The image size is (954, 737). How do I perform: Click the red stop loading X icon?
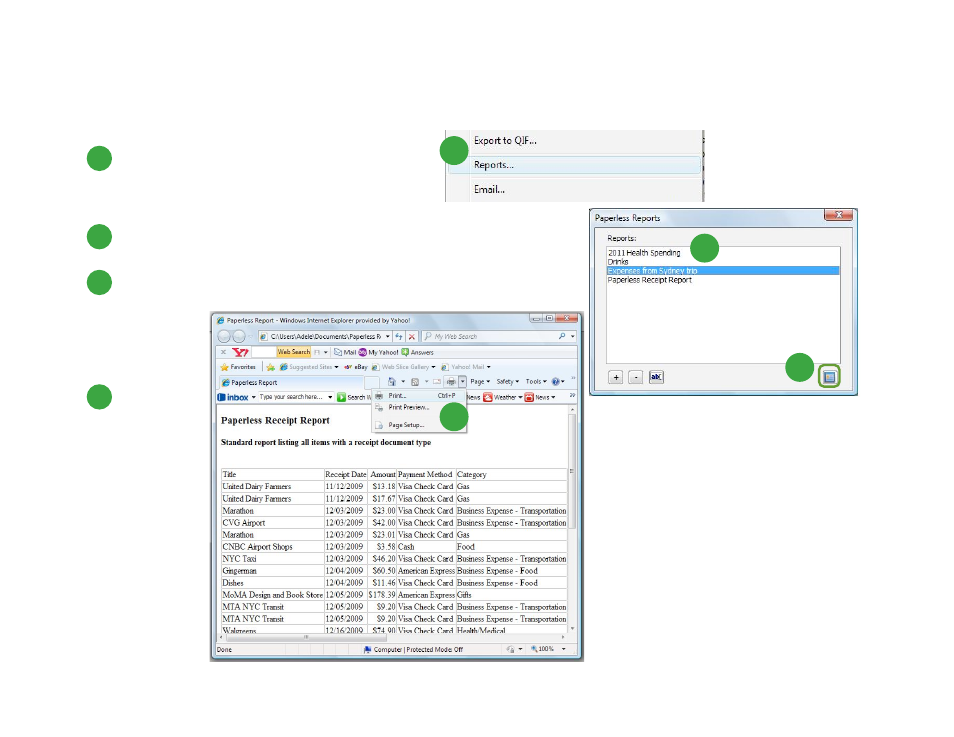(412, 336)
